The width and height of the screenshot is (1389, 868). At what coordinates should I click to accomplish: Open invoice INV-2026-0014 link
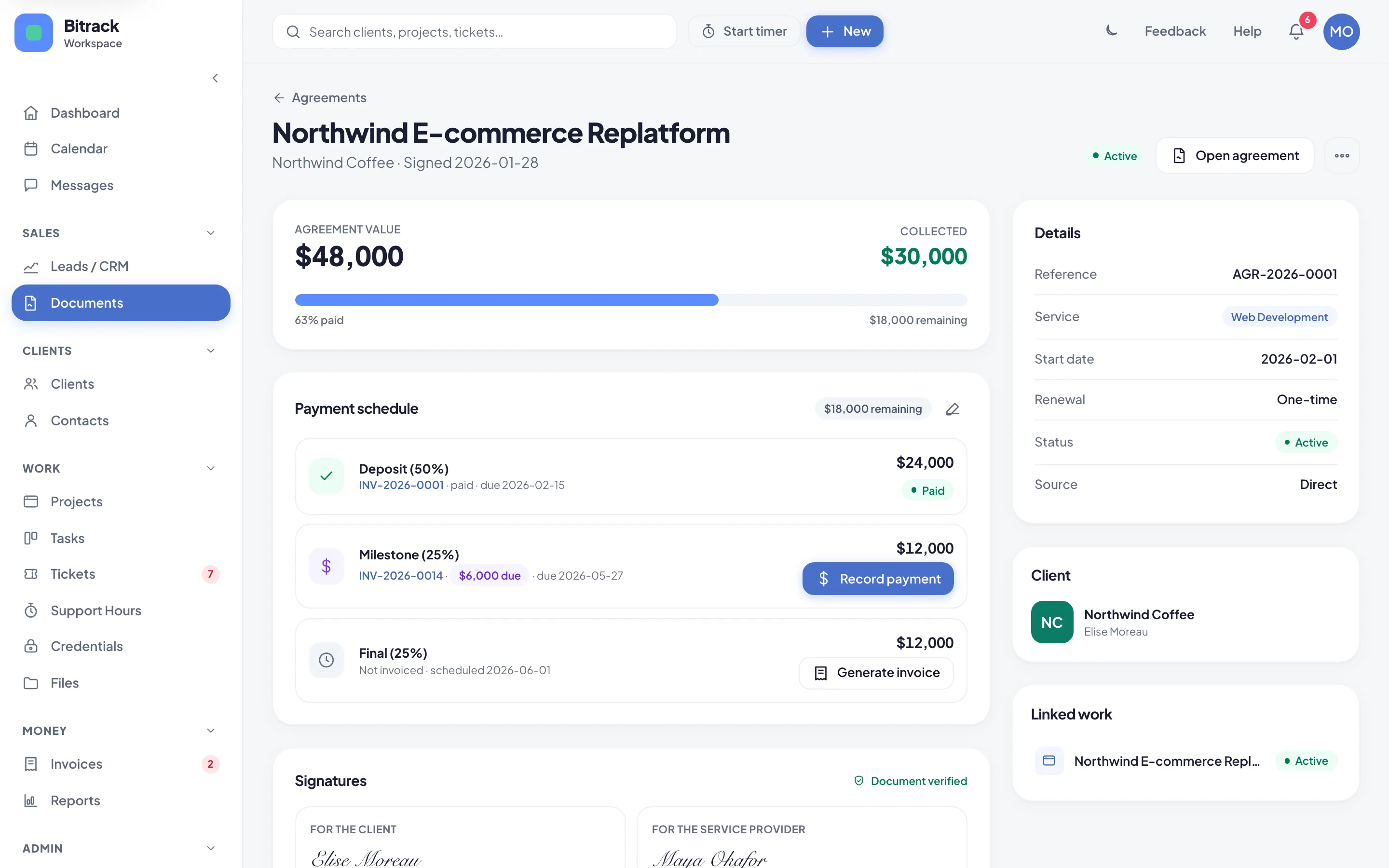tap(401, 576)
